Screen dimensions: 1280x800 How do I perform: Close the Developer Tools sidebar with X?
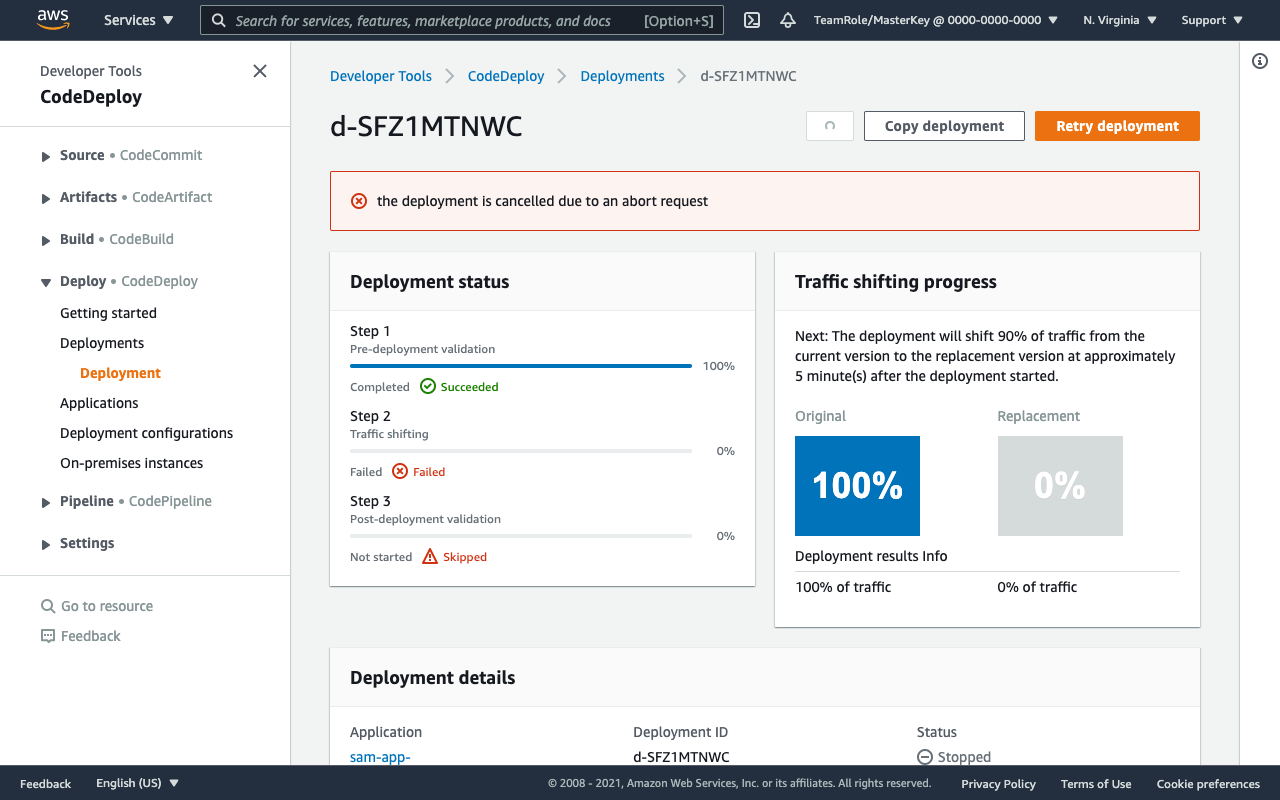tap(260, 71)
